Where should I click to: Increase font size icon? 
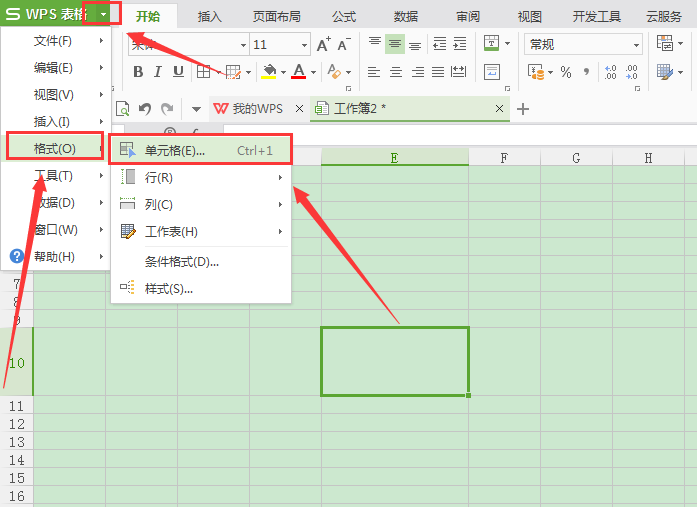[x=324, y=44]
